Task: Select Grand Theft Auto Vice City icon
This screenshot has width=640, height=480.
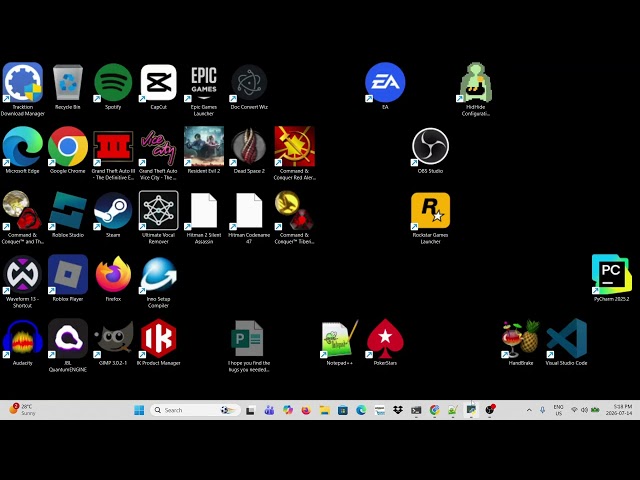Action: click(x=158, y=153)
